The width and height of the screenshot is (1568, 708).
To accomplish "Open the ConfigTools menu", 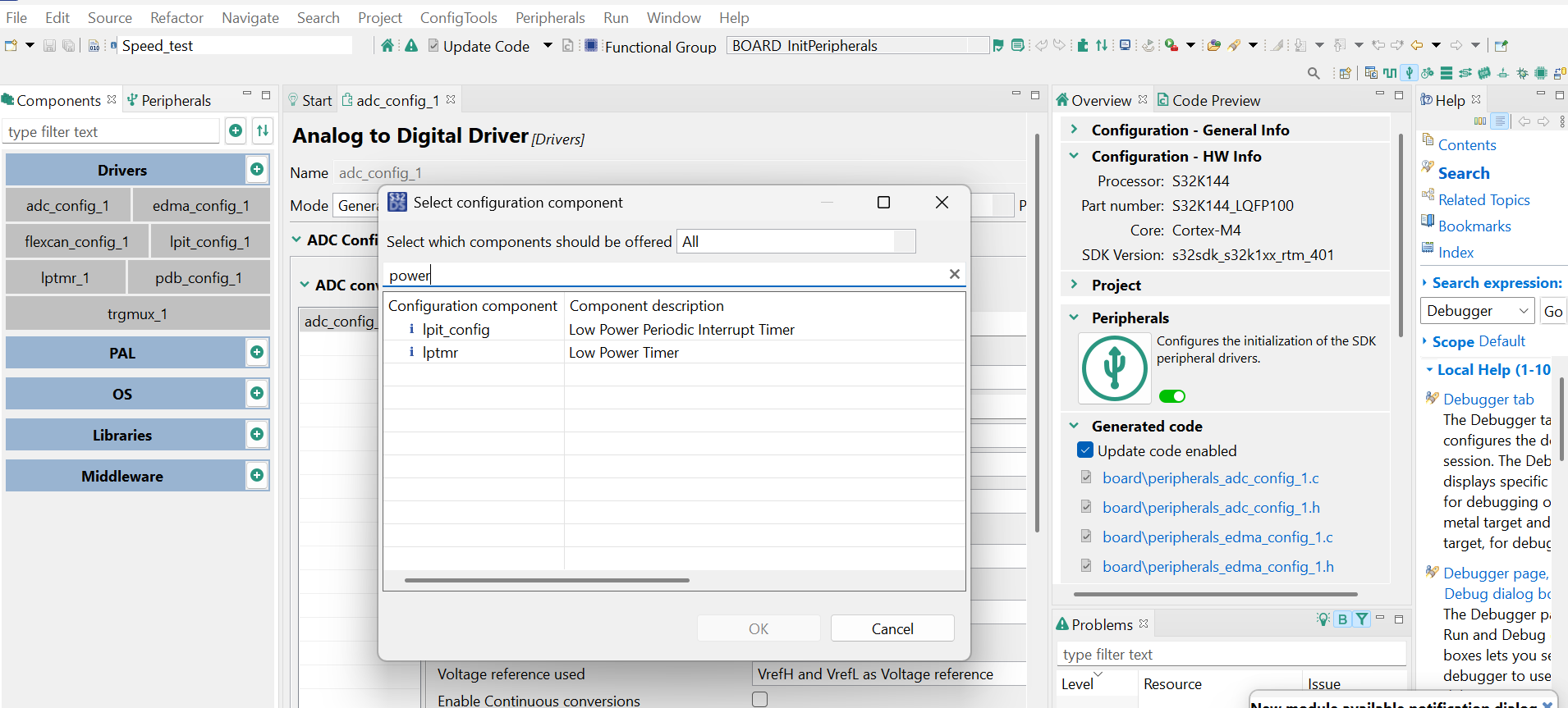I will 458,17.
